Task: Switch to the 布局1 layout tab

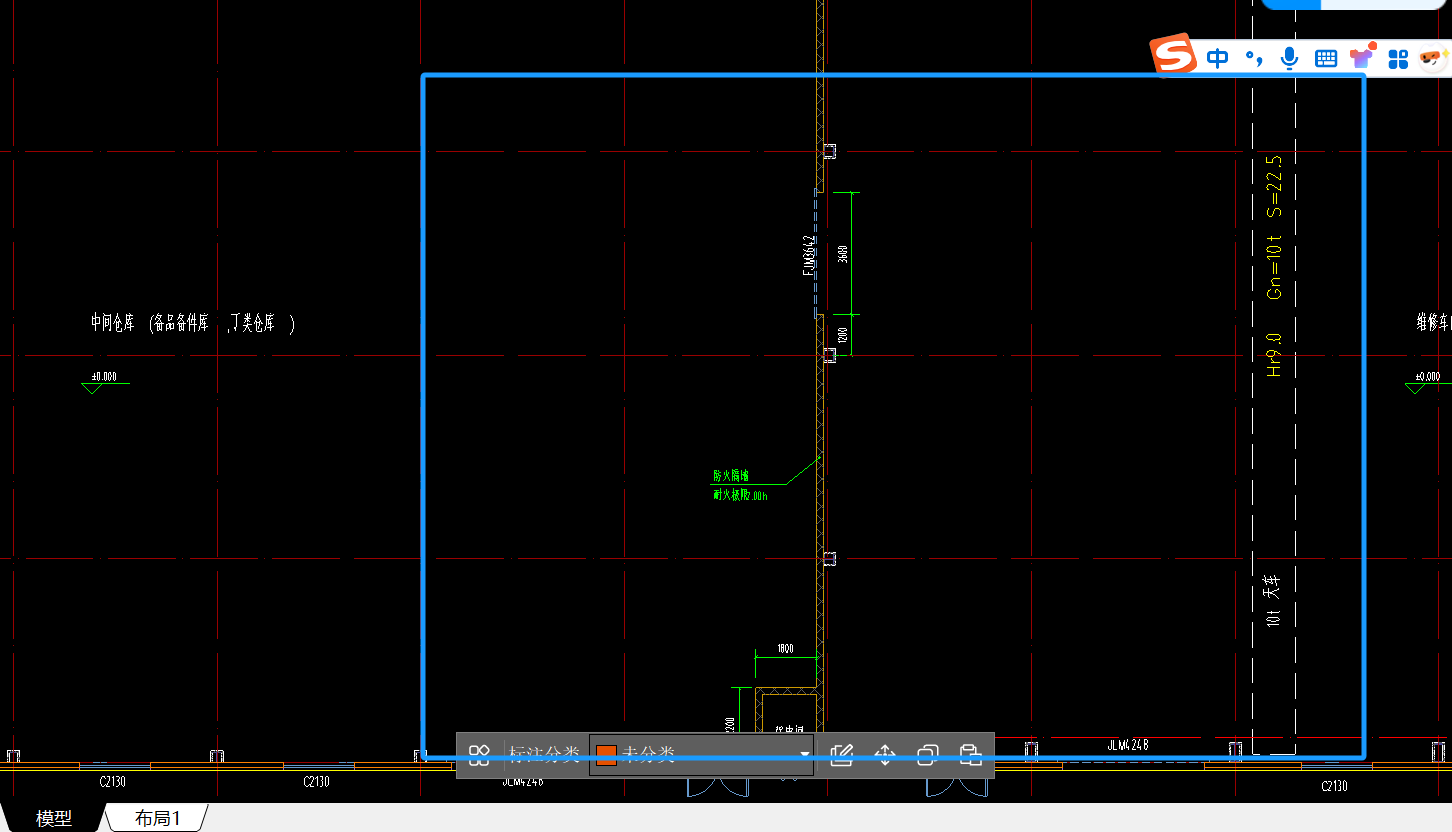Action: tap(158, 818)
